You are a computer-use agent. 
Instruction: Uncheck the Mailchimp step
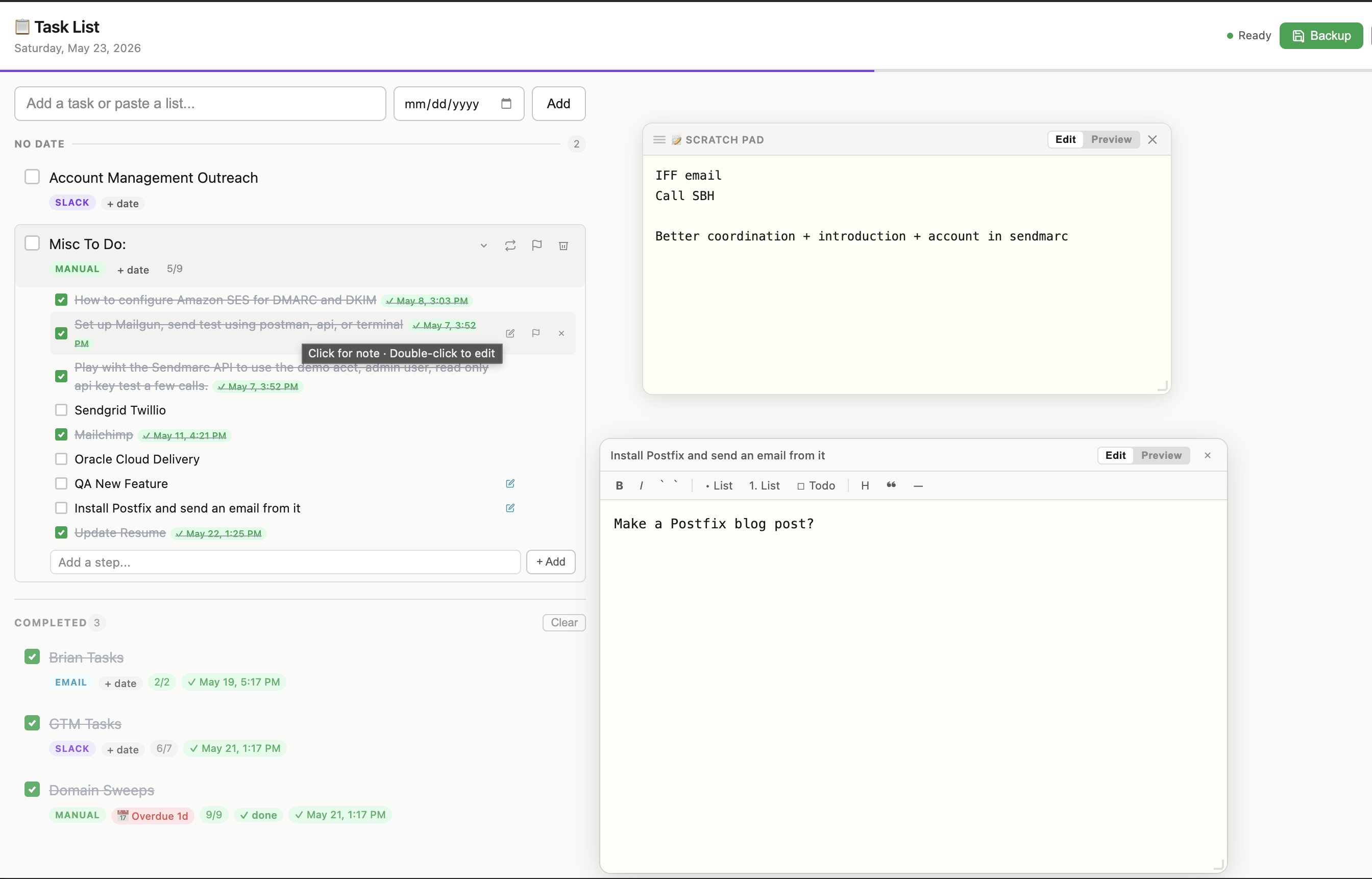[x=61, y=435]
